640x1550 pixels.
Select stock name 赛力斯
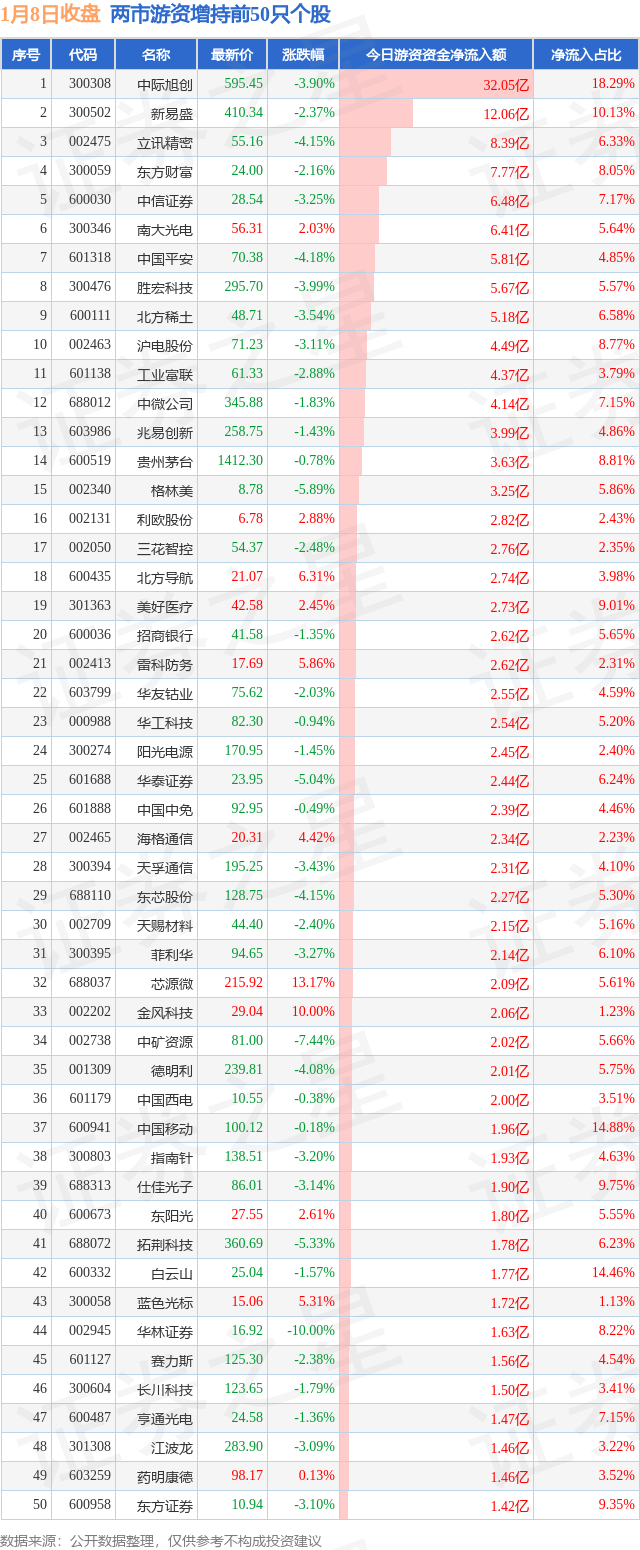[x=172, y=1361]
